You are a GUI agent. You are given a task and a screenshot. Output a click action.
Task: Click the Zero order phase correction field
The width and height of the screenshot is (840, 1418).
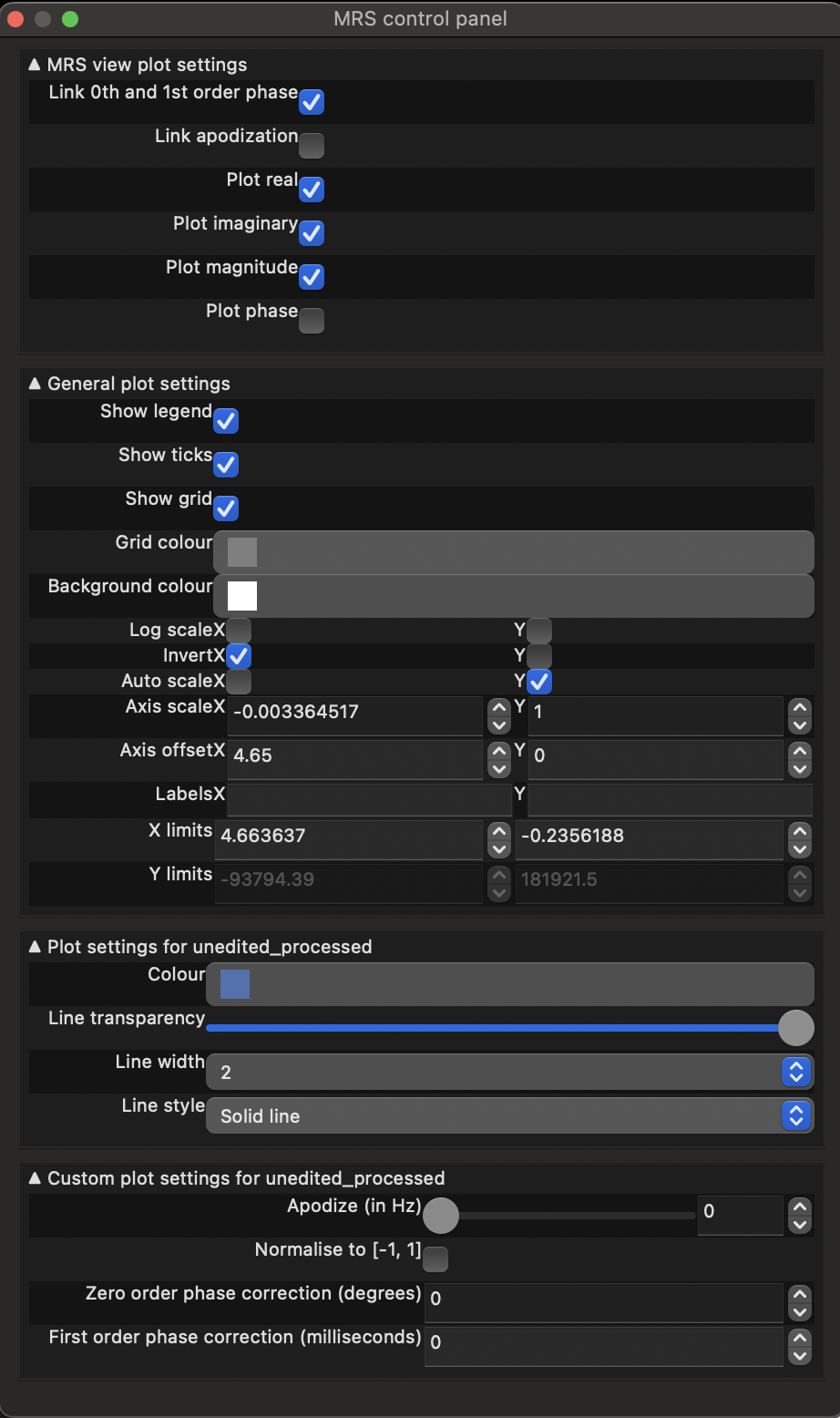point(603,1299)
